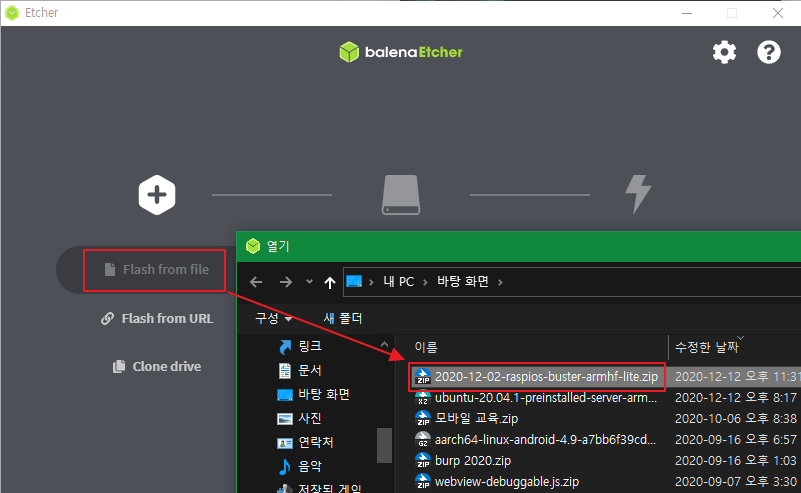
Task: Open Etcher settings gear icon
Action: click(724, 52)
